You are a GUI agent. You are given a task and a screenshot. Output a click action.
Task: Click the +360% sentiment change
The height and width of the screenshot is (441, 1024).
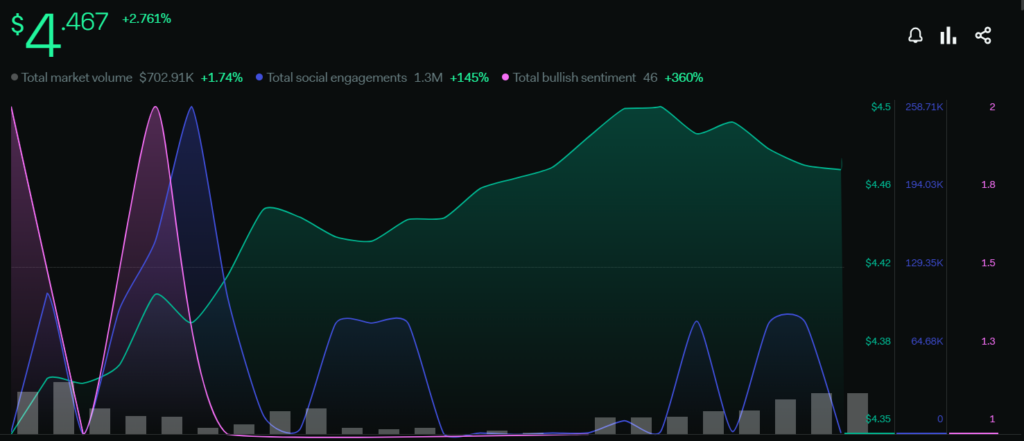pos(684,78)
